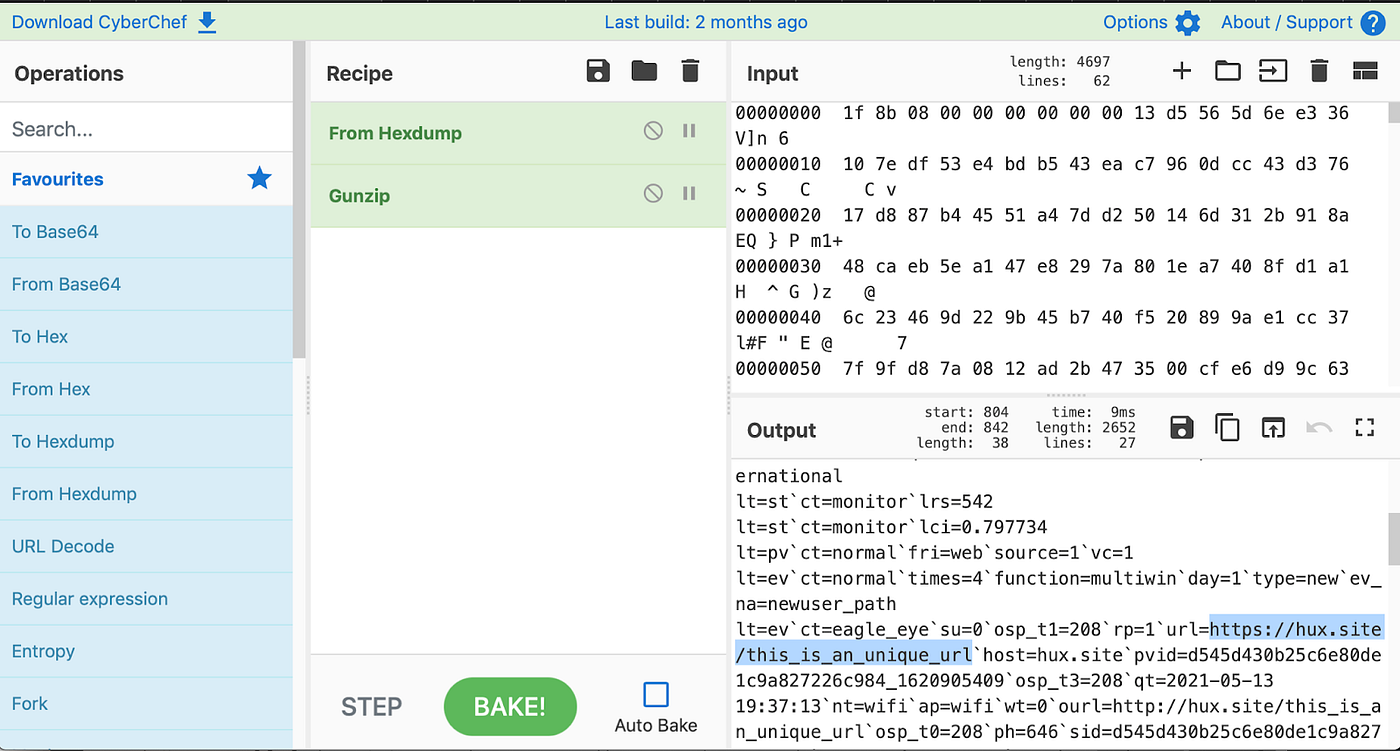
Task: Click the From Hexdump recipe step title
Action: pos(395,133)
